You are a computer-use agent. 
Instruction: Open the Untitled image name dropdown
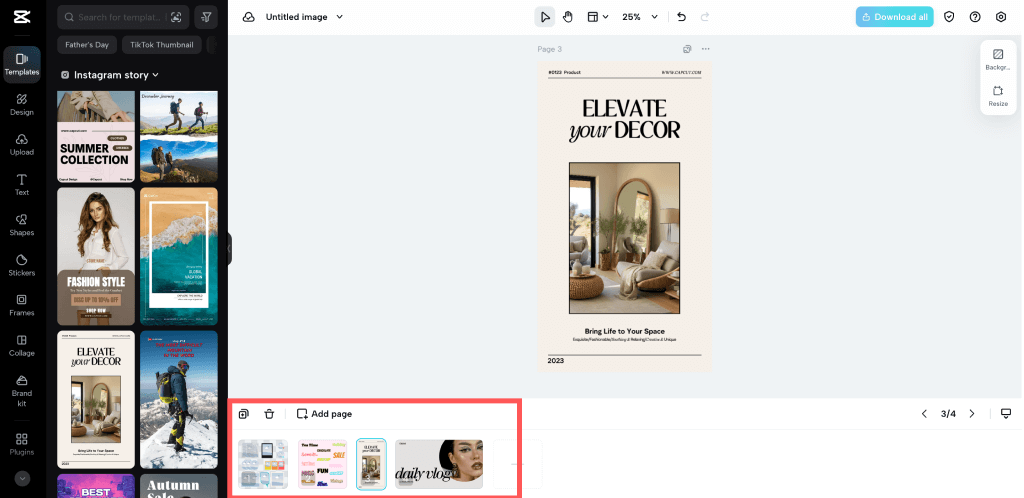304,18
